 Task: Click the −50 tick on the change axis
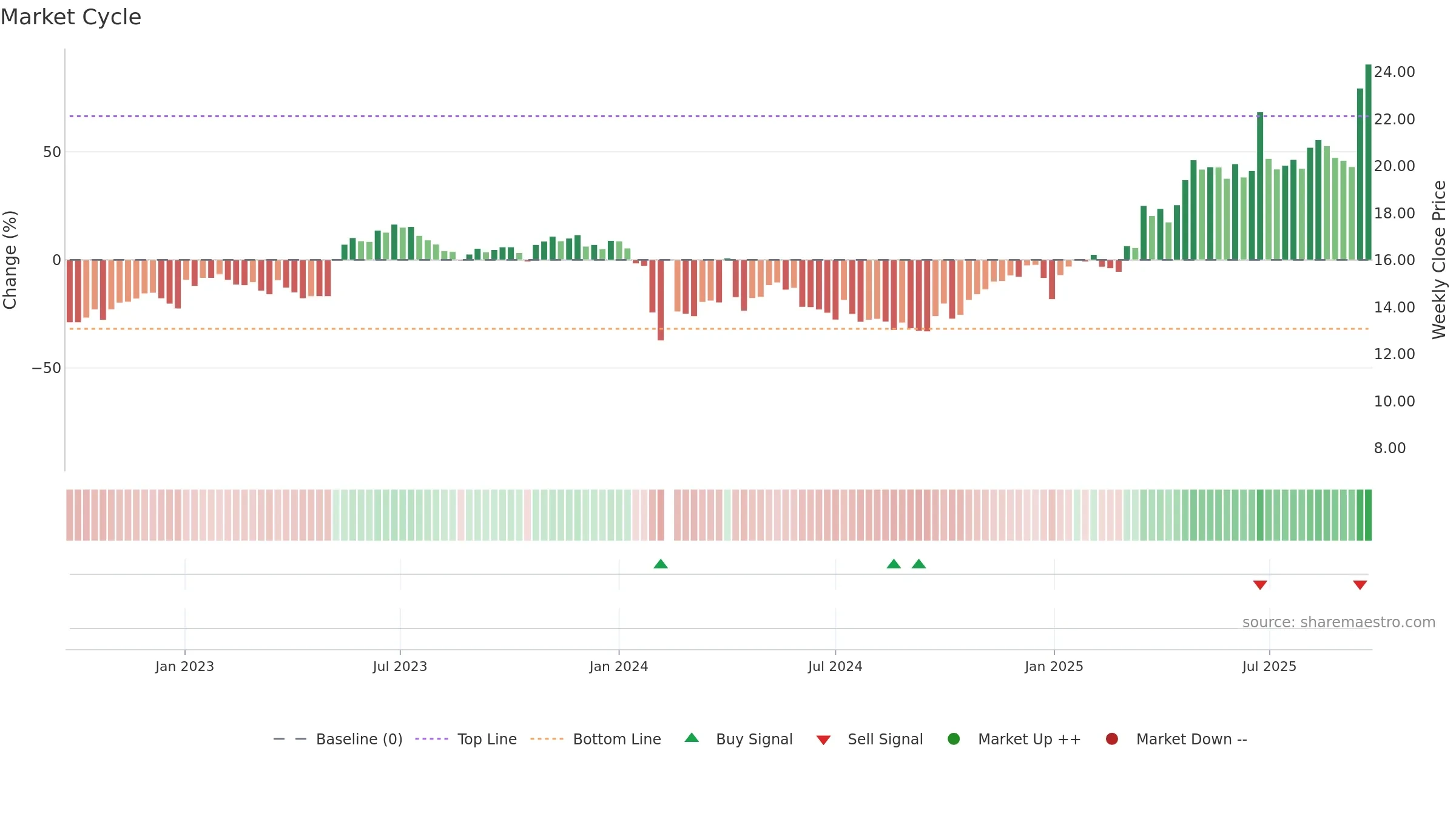(47, 368)
